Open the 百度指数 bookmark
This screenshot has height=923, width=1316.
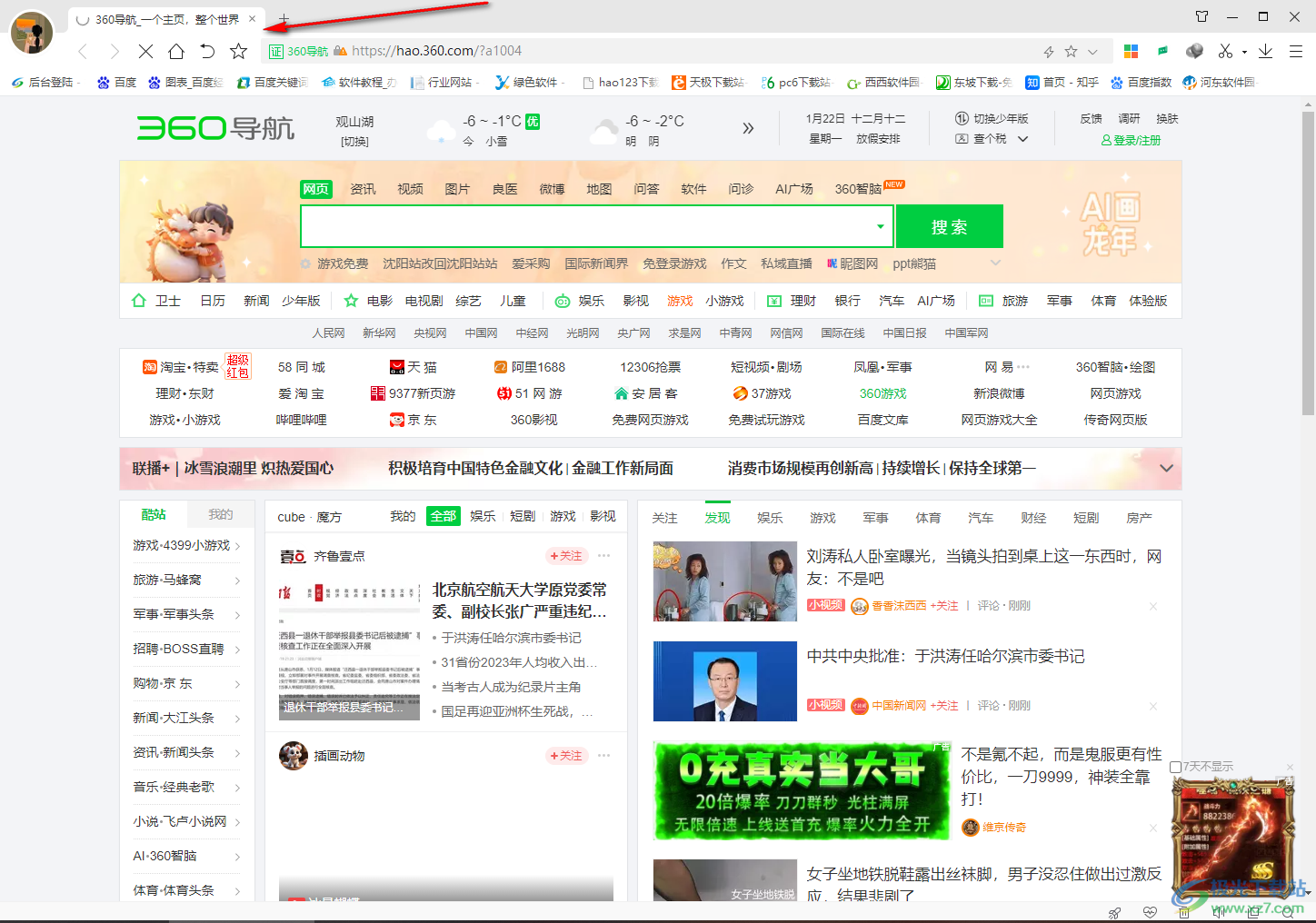[1141, 82]
